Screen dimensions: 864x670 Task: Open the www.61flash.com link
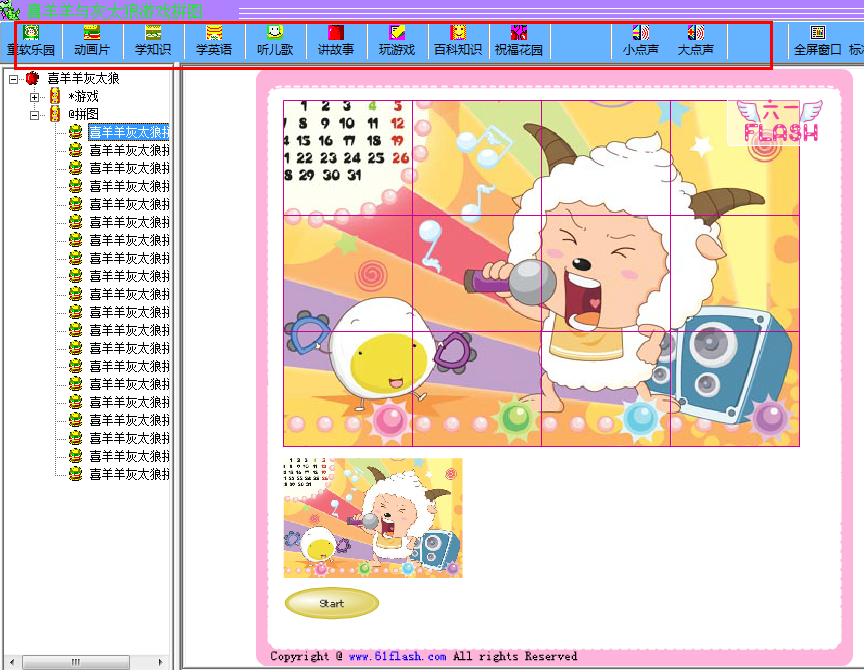pyautogui.click(x=397, y=656)
